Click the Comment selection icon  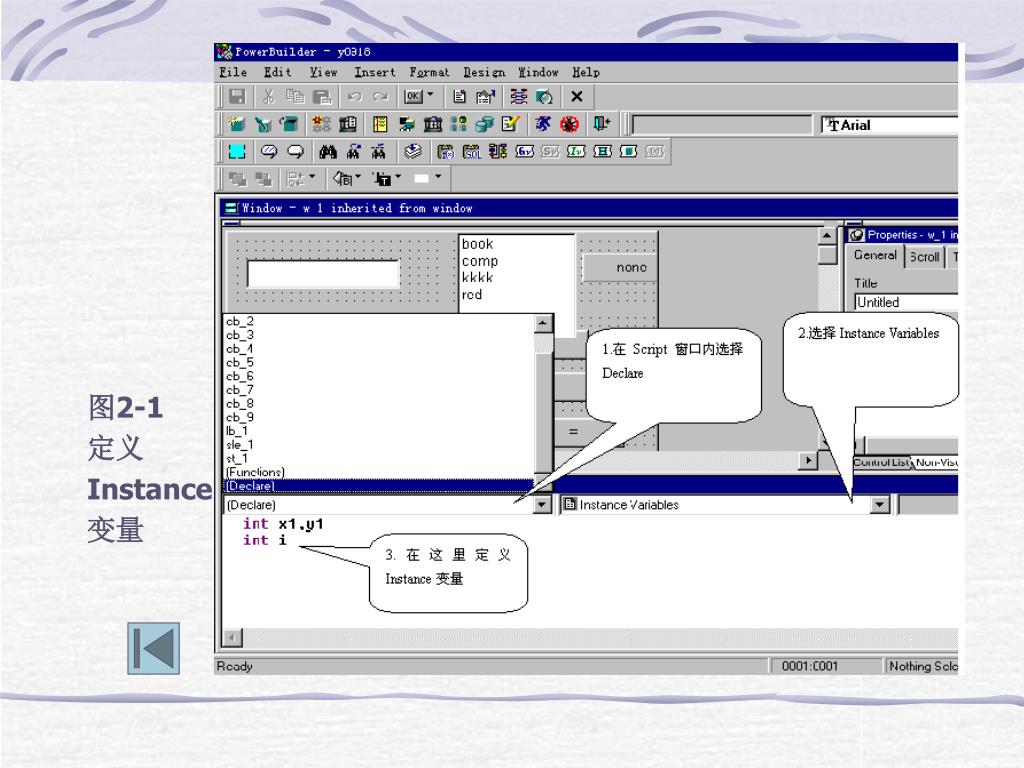269,152
